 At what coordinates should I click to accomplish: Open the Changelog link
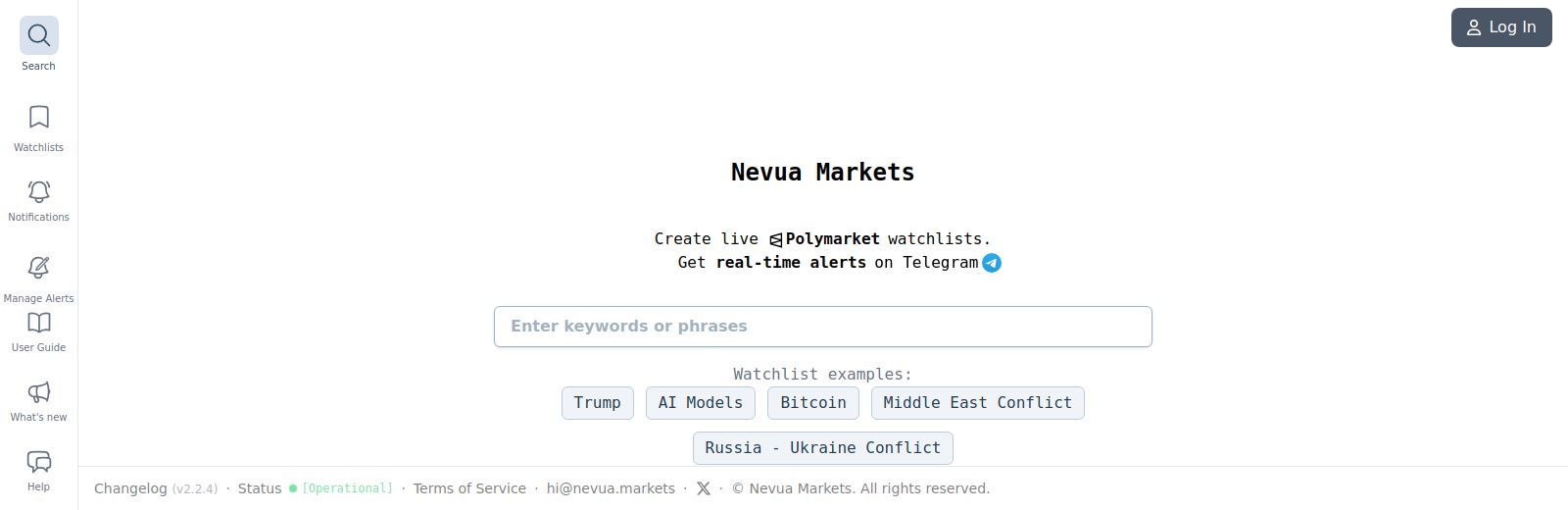(x=130, y=488)
